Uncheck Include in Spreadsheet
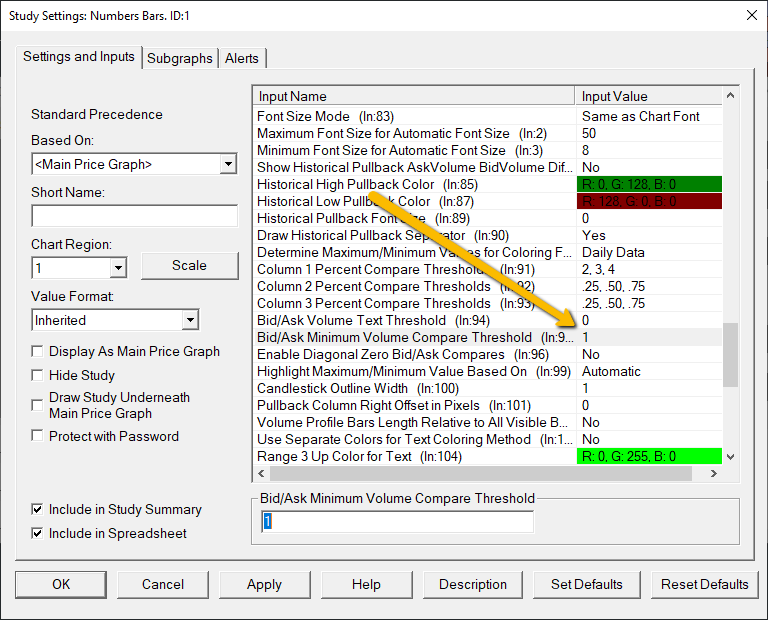Screen dimensions: 768x620 point(37,533)
